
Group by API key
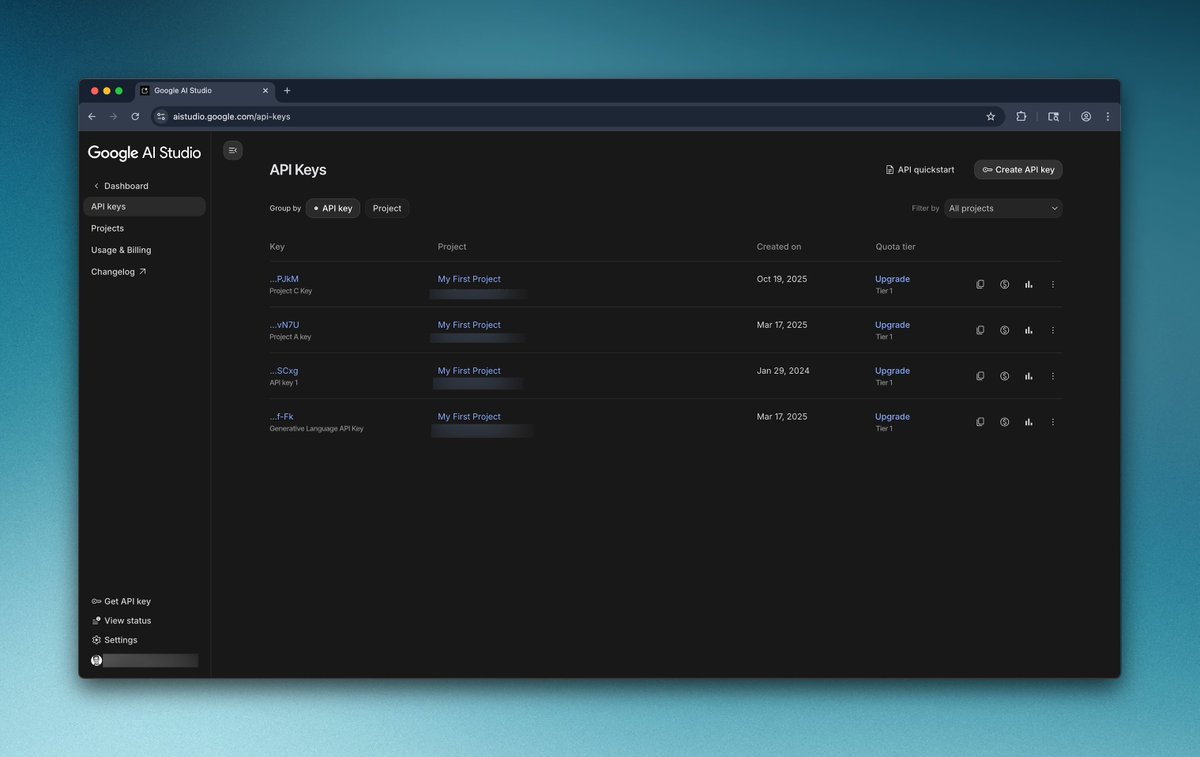pos(333,208)
